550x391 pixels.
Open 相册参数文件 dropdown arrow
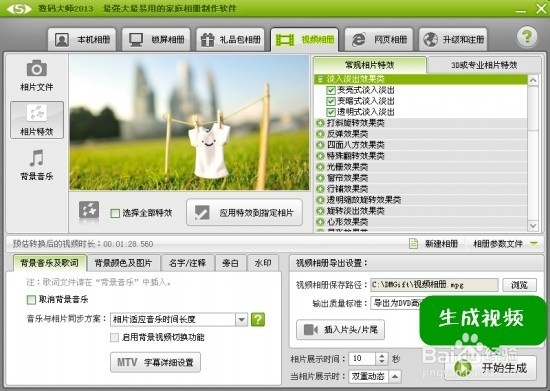coord(534,244)
